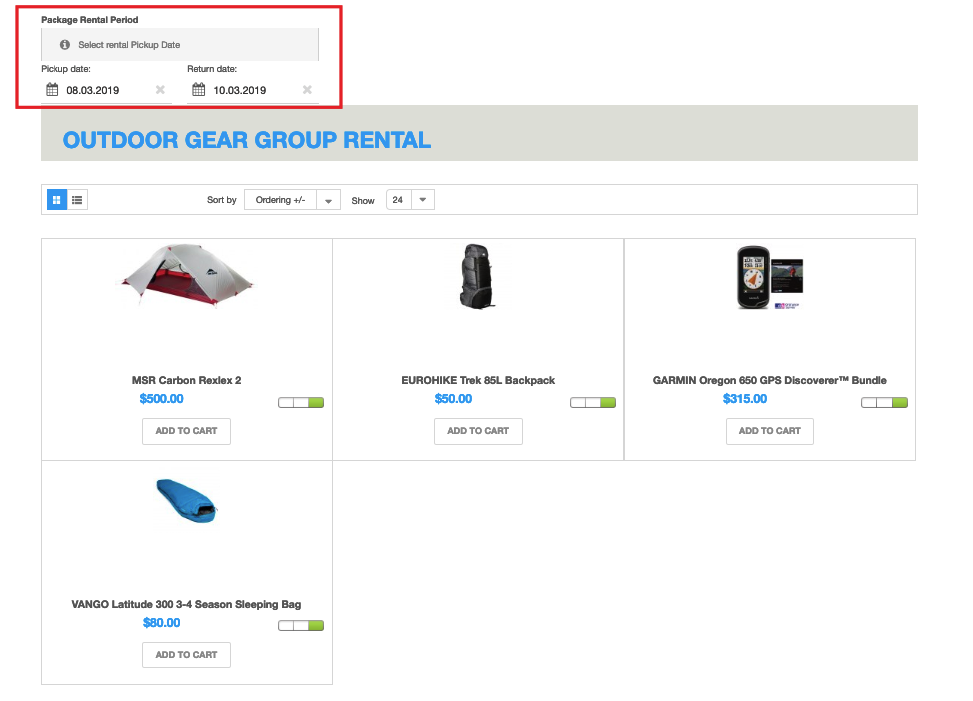Toggle the EUROHIKE Trek 85L Backpack switch
The image size is (973, 701).
tap(593, 403)
